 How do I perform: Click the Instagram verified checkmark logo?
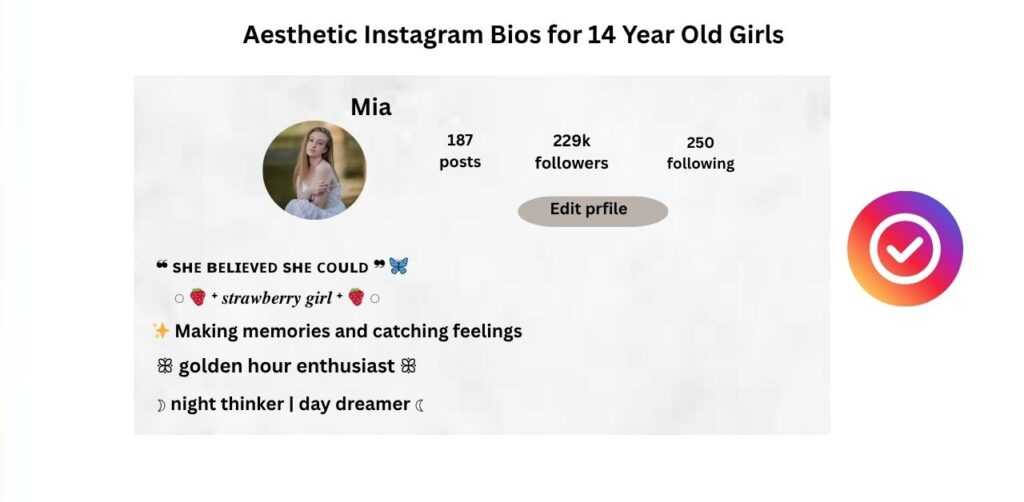904,248
